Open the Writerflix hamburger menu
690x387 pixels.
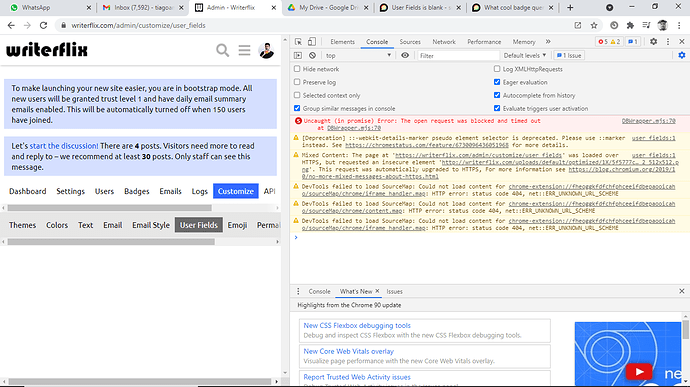244,50
